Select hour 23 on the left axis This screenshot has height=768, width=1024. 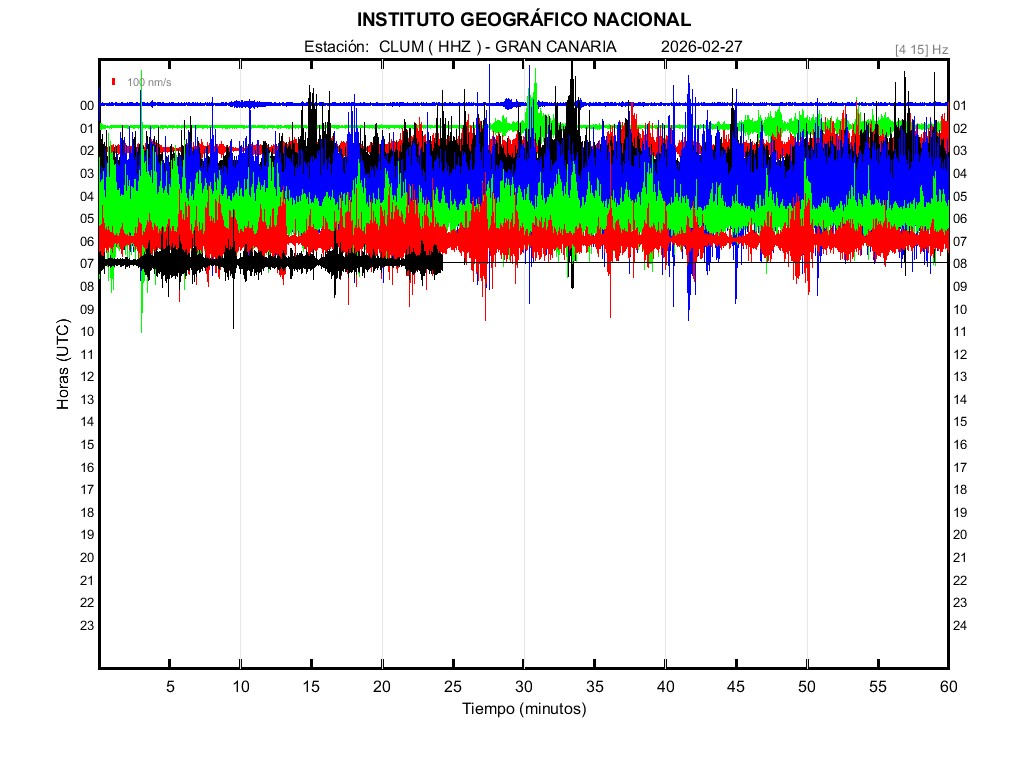(x=87, y=625)
